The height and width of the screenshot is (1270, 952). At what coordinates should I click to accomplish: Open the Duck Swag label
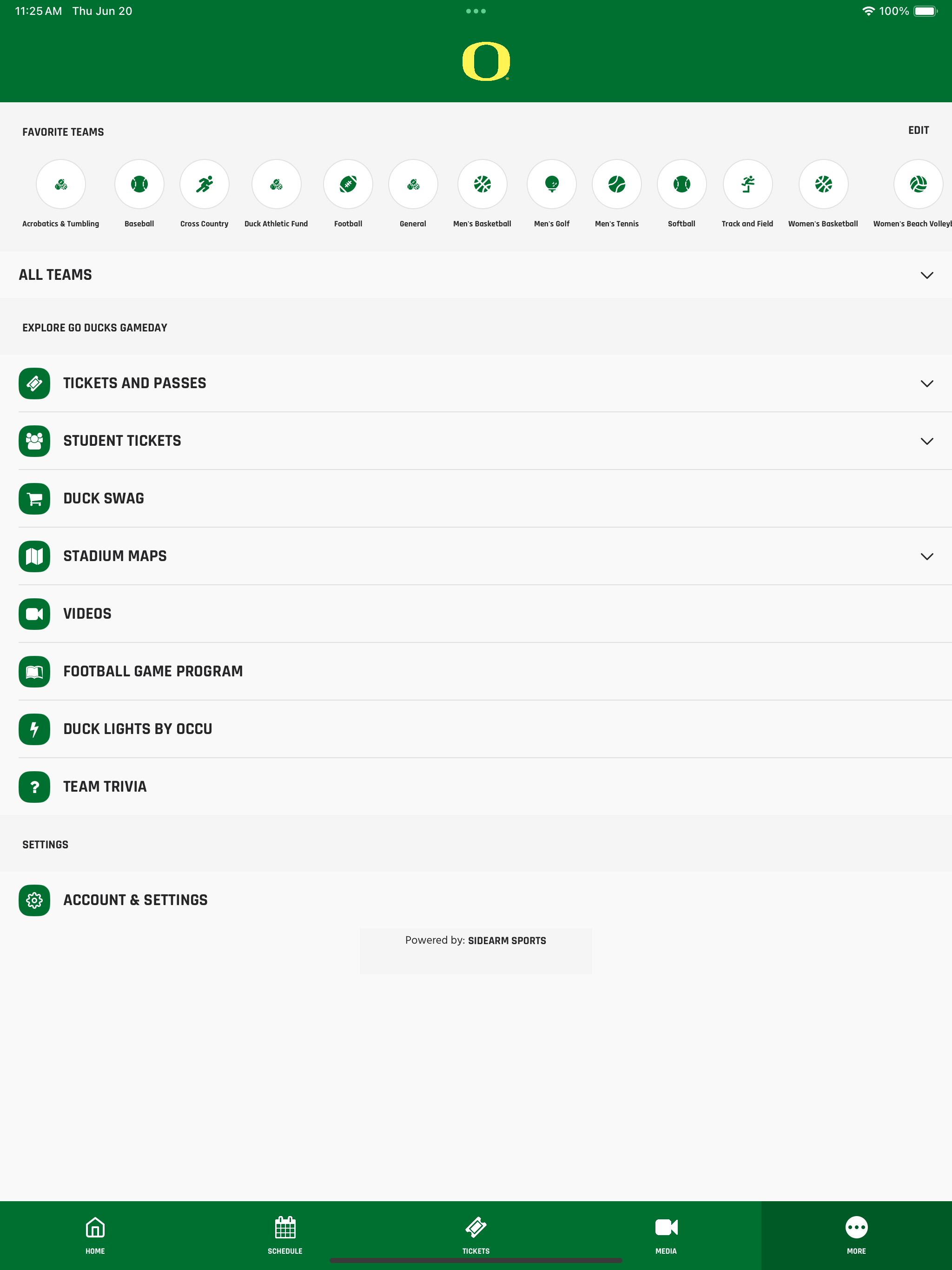[104, 498]
